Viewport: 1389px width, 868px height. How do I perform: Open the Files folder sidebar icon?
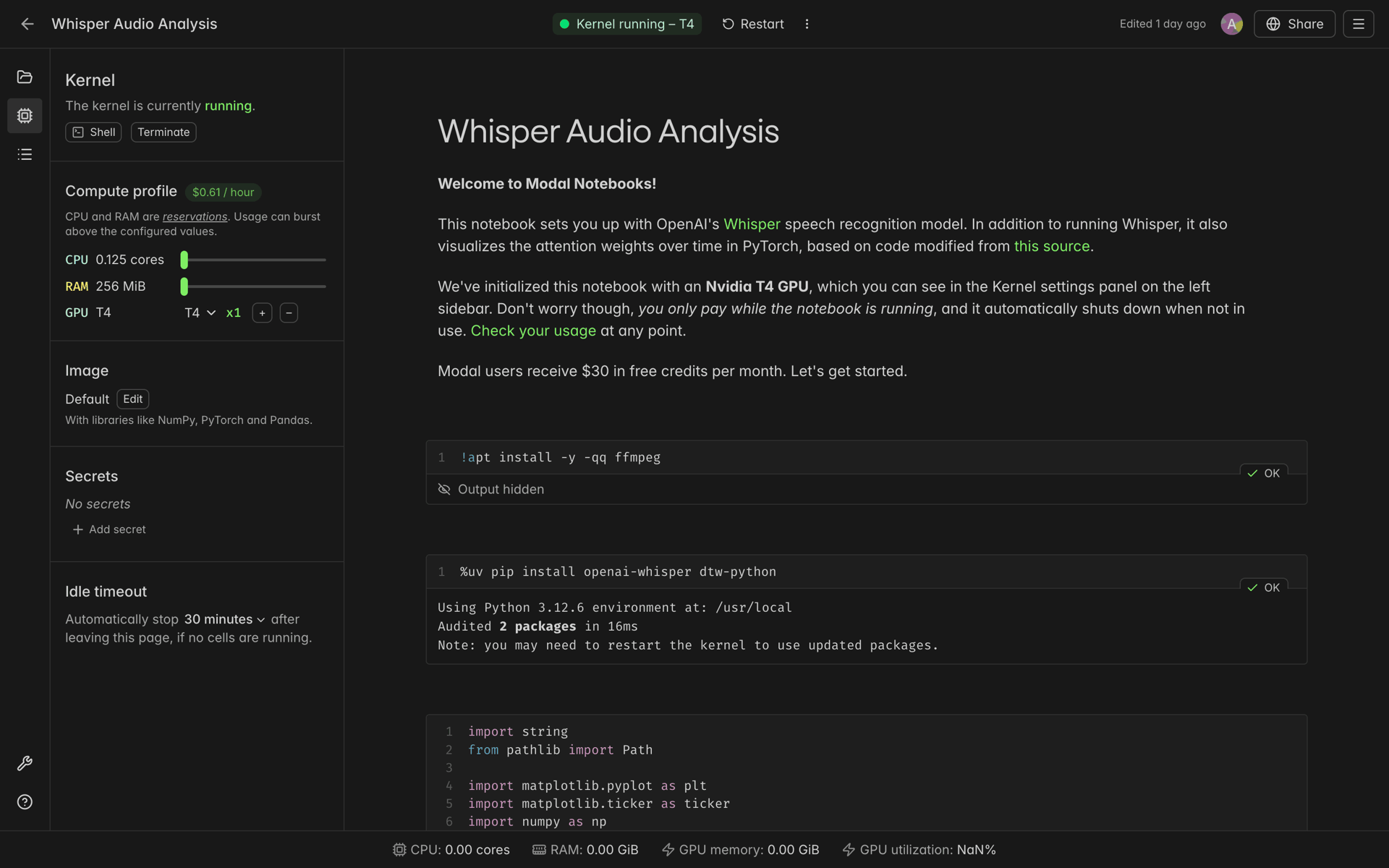point(25,77)
